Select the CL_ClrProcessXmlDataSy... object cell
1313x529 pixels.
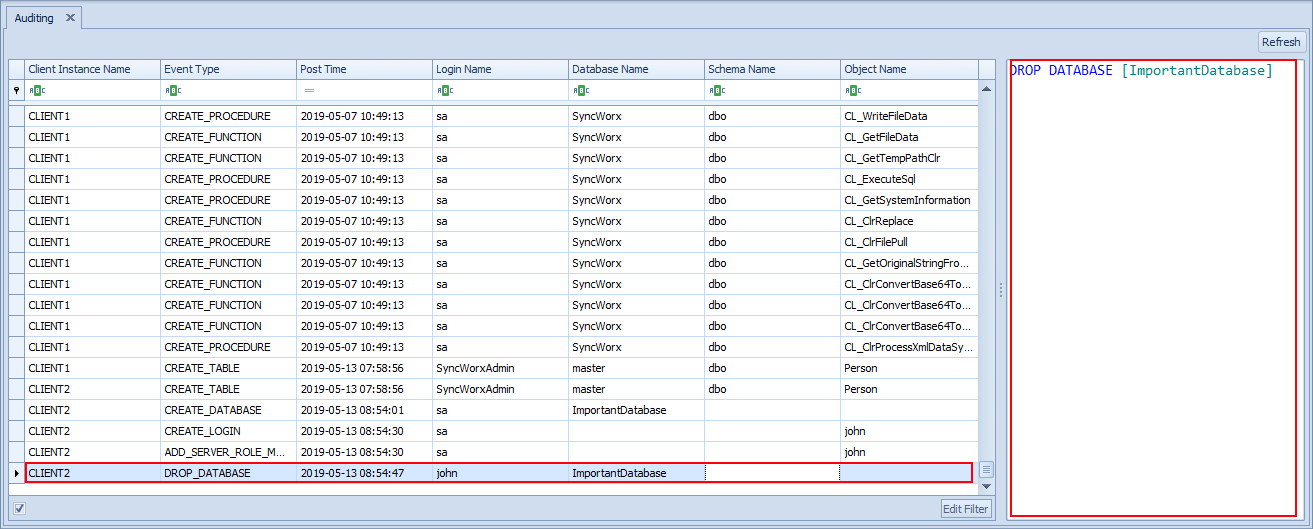[x=908, y=347]
